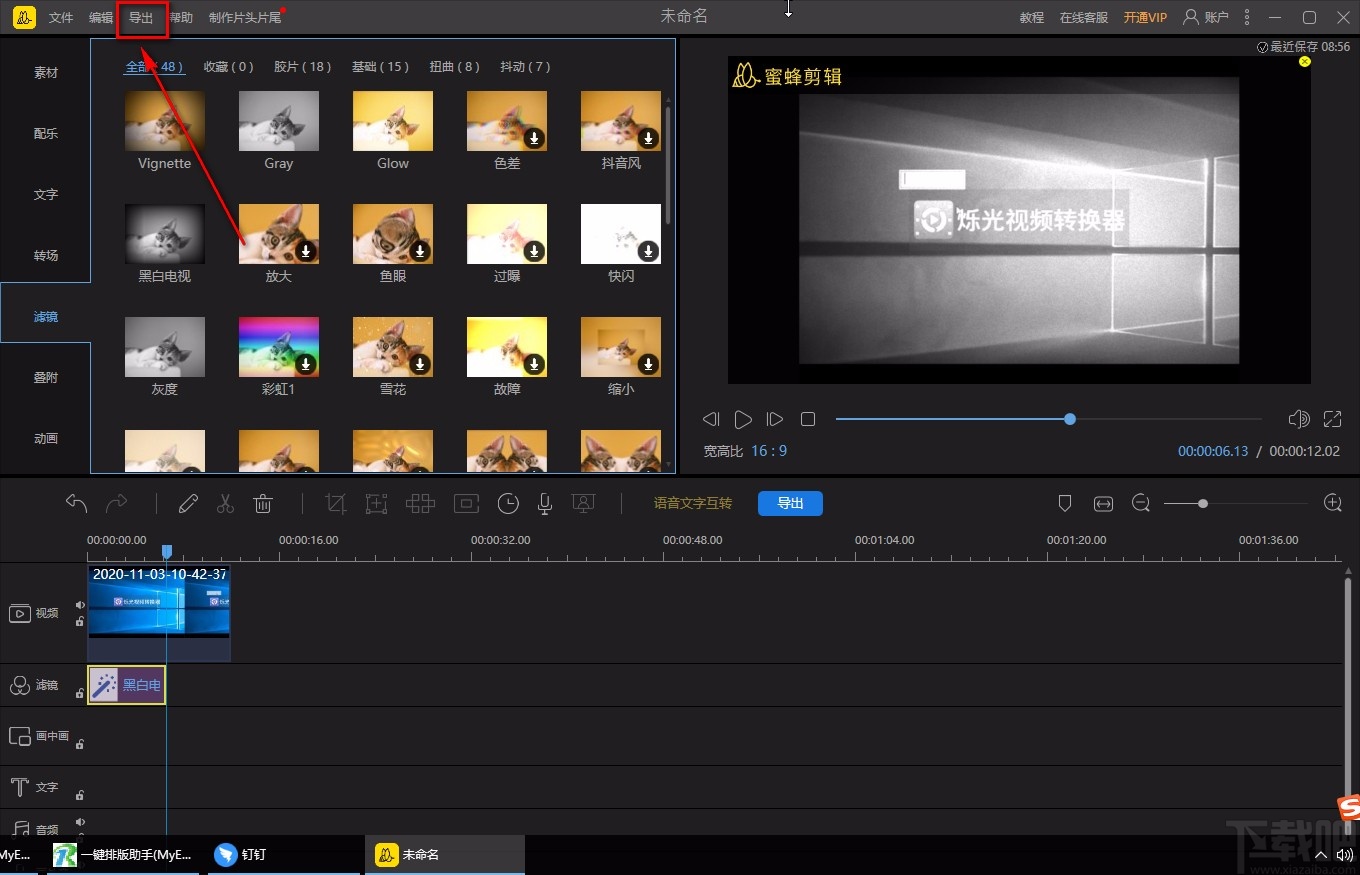The height and width of the screenshot is (875, 1360).
Task: Click the zoom-in magnifier on timeline
Action: click(1332, 503)
